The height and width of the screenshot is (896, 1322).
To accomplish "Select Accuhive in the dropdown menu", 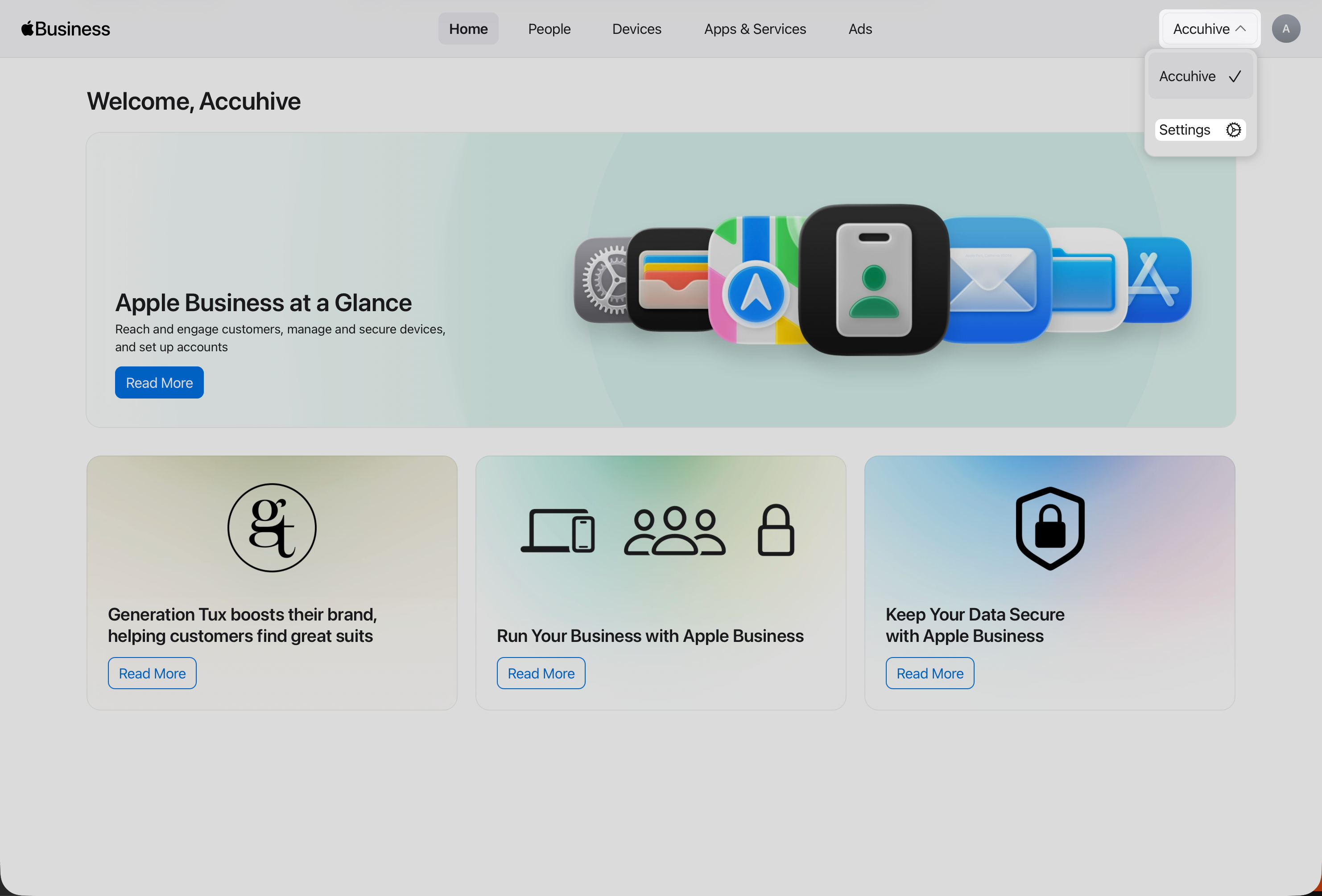I will (1200, 76).
